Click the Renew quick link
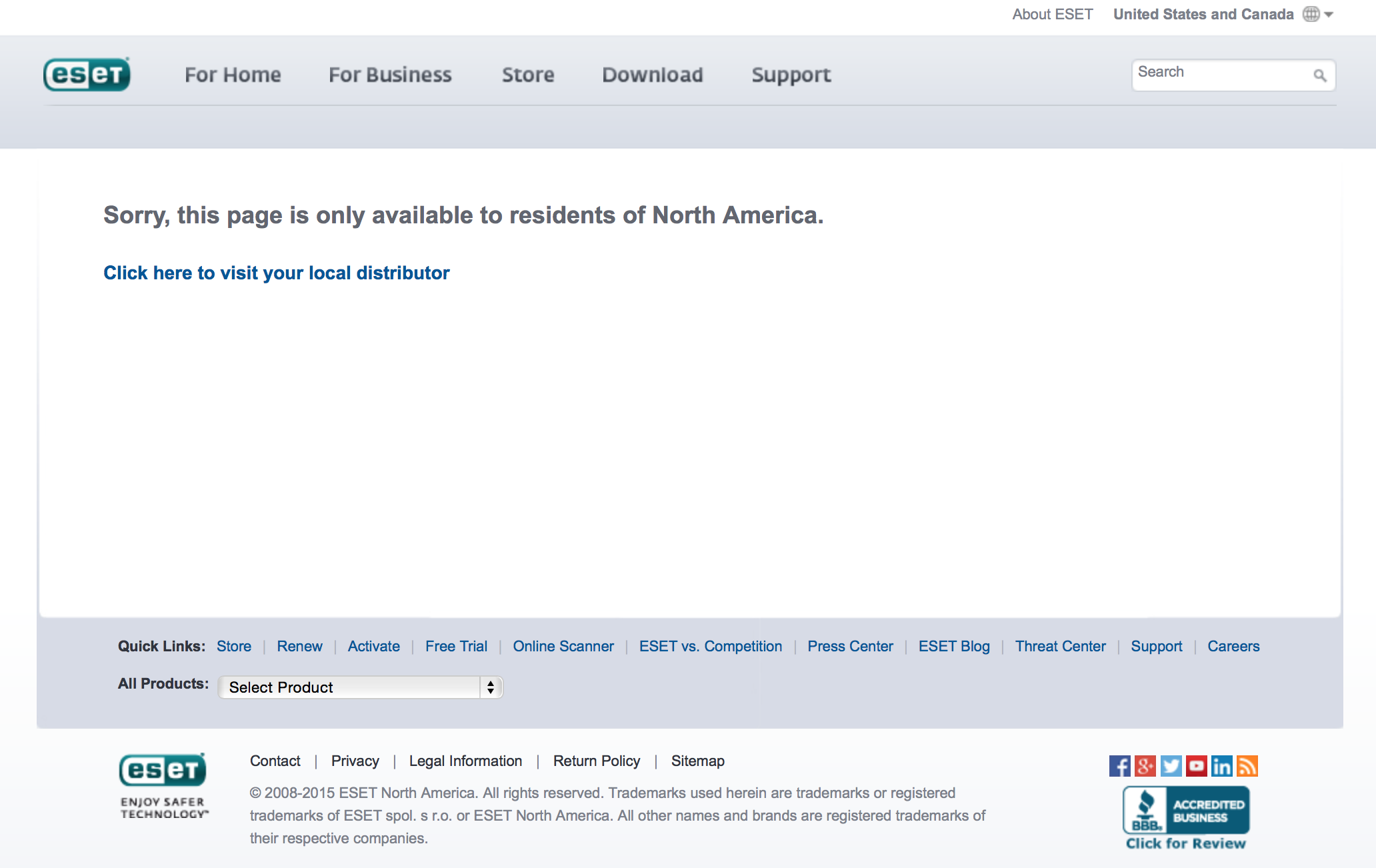The height and width of the screenshot is (868, 1376). (x=299, y=646)
